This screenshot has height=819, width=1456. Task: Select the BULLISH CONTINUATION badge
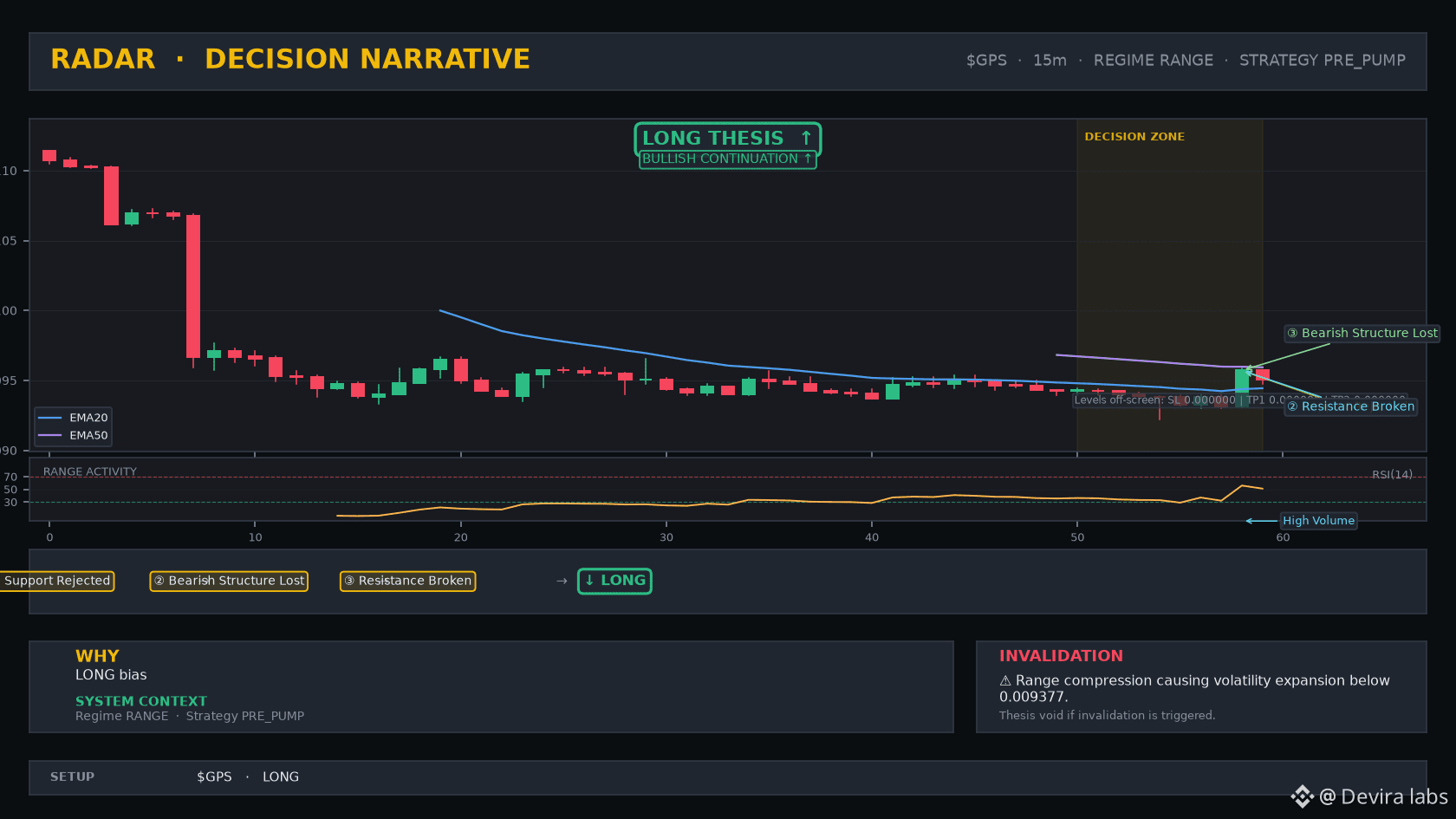pyautogui.click(x=727, y=159)
